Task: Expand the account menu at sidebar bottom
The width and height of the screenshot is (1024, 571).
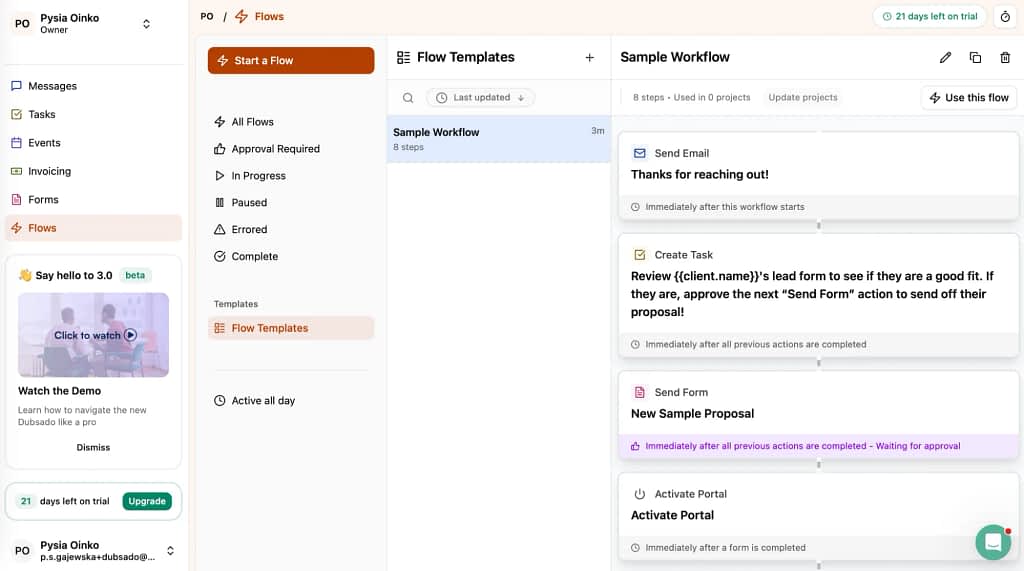Action: point(170,550)
